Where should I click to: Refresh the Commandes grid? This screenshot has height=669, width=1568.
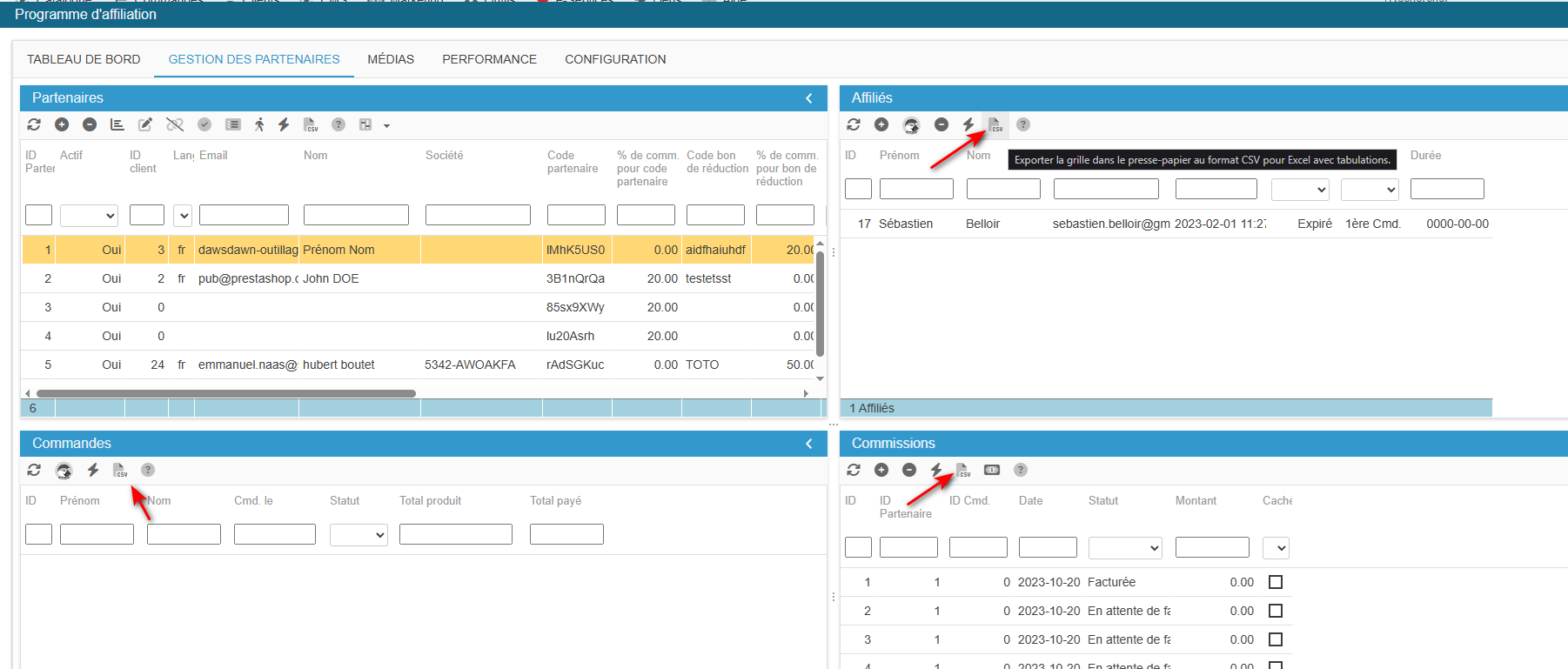coord(34,470)
